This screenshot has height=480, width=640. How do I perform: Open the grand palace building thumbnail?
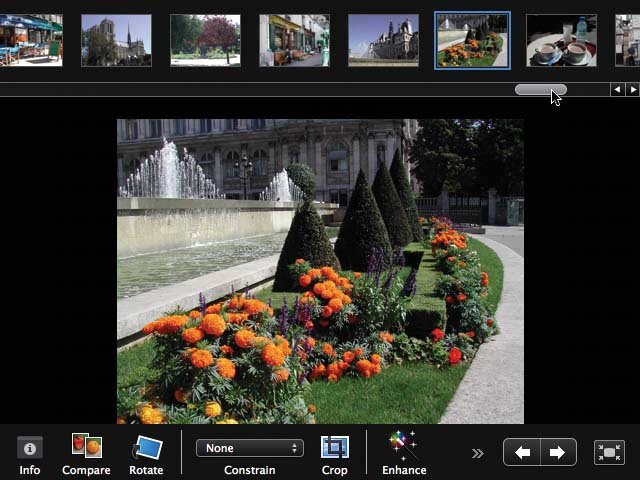[x=383, y=40]
